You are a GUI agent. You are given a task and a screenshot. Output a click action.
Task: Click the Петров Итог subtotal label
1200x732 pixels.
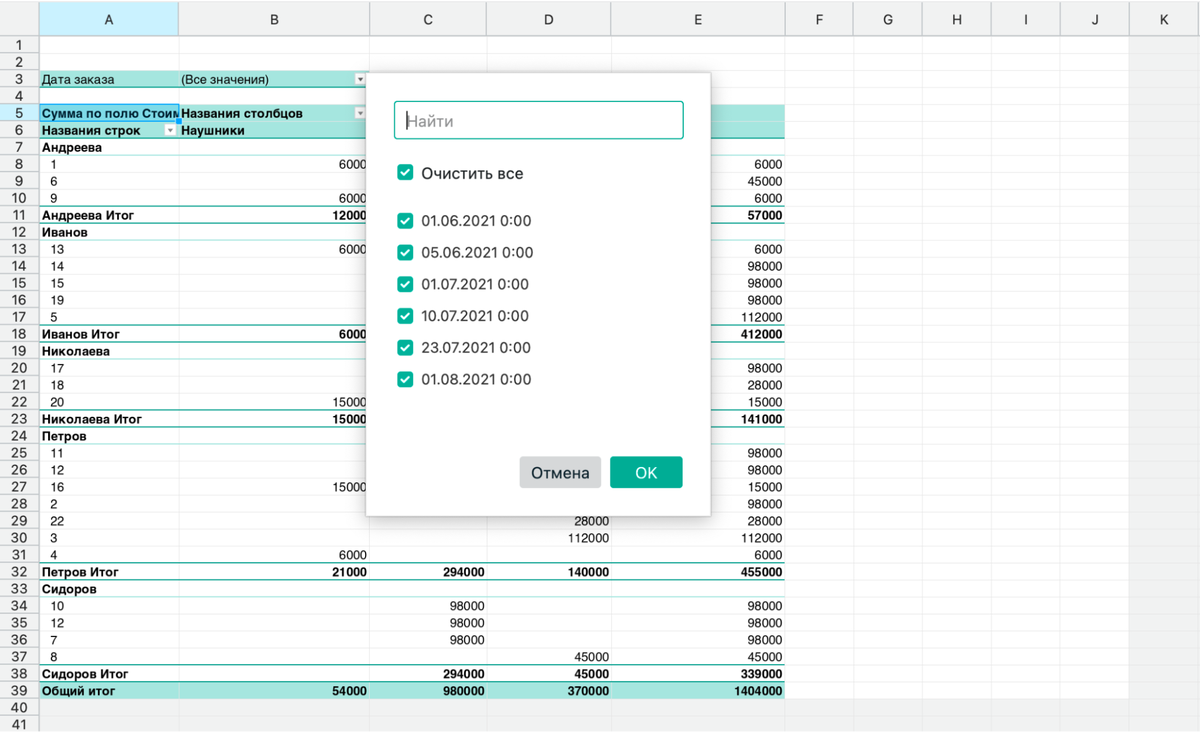coord(80,572)
